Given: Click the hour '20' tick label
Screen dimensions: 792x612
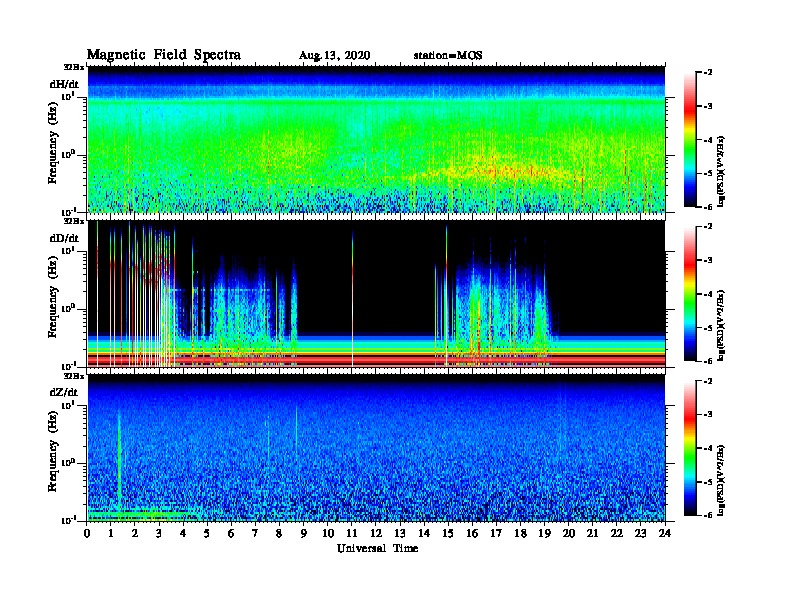Looking at the screenshot, I should pos(569,533).
